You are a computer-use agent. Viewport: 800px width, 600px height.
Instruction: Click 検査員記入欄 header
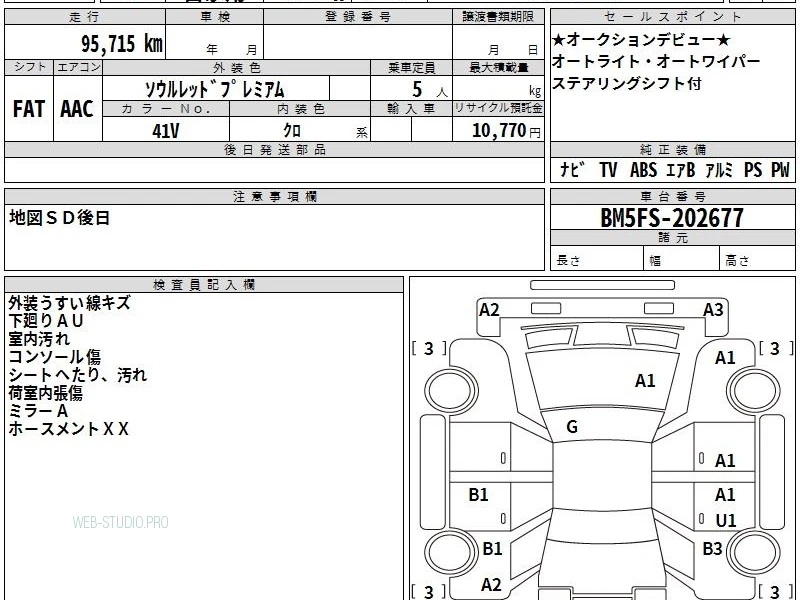(x=204, y=285)
